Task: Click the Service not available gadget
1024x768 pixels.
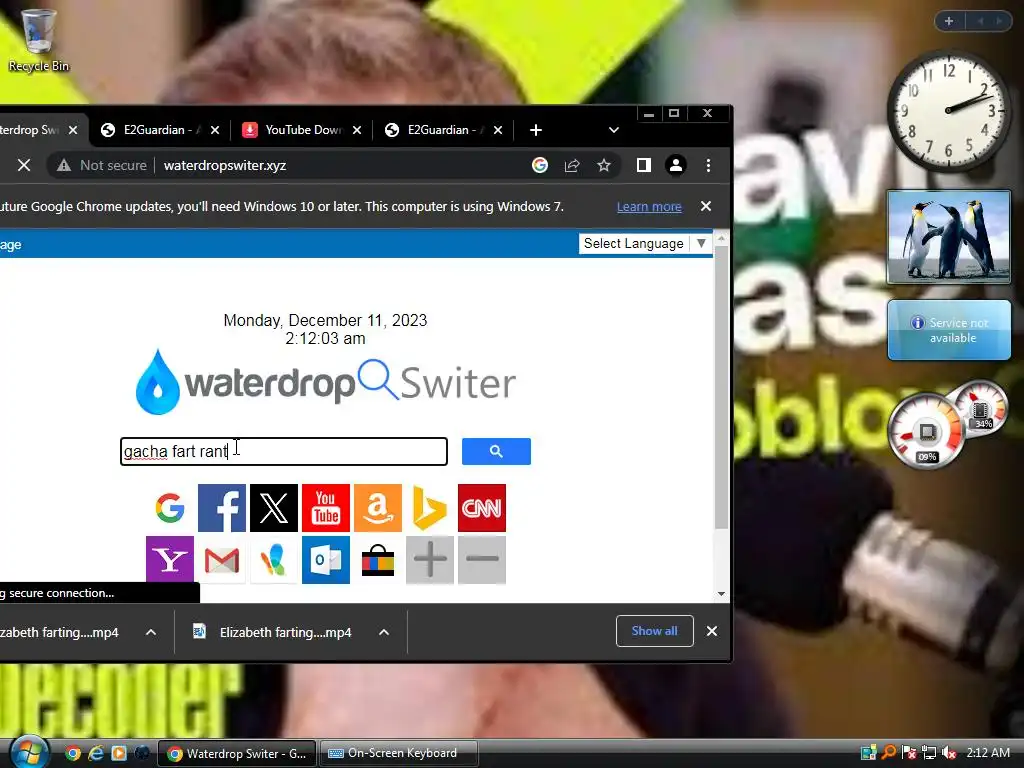Action: 949,330
